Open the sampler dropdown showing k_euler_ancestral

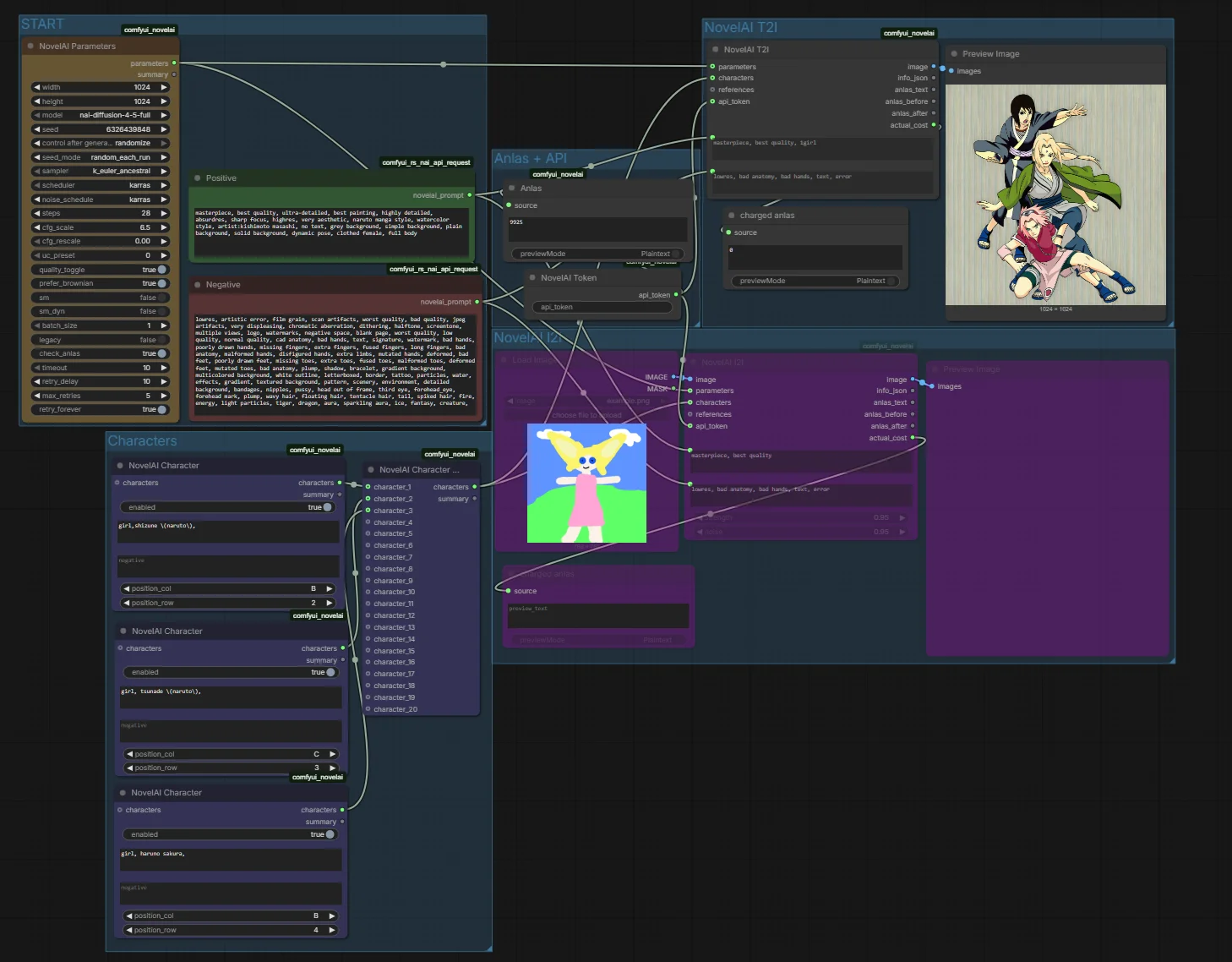click(101, 171)
